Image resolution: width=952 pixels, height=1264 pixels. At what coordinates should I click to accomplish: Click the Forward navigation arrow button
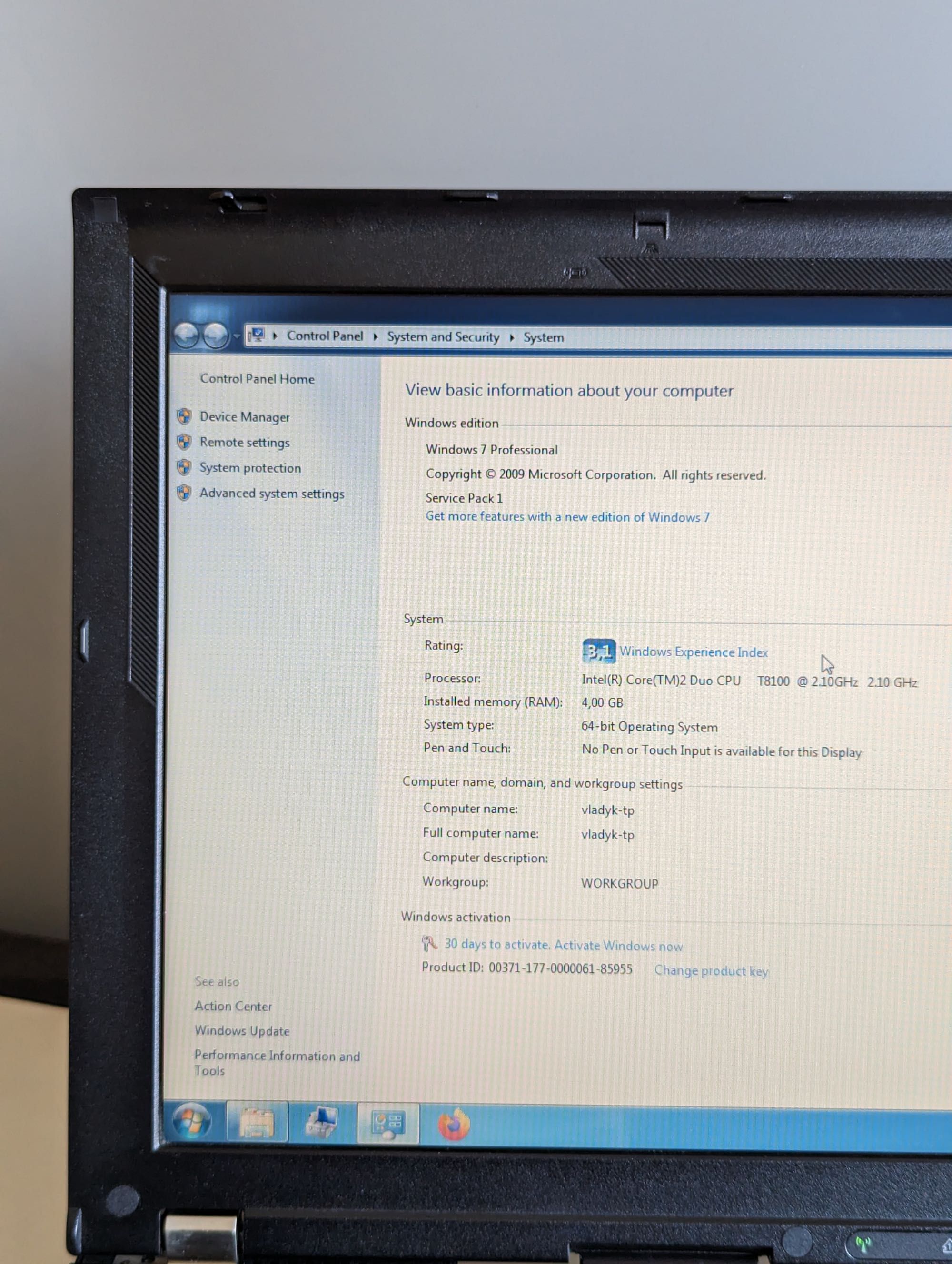[216, 336]
